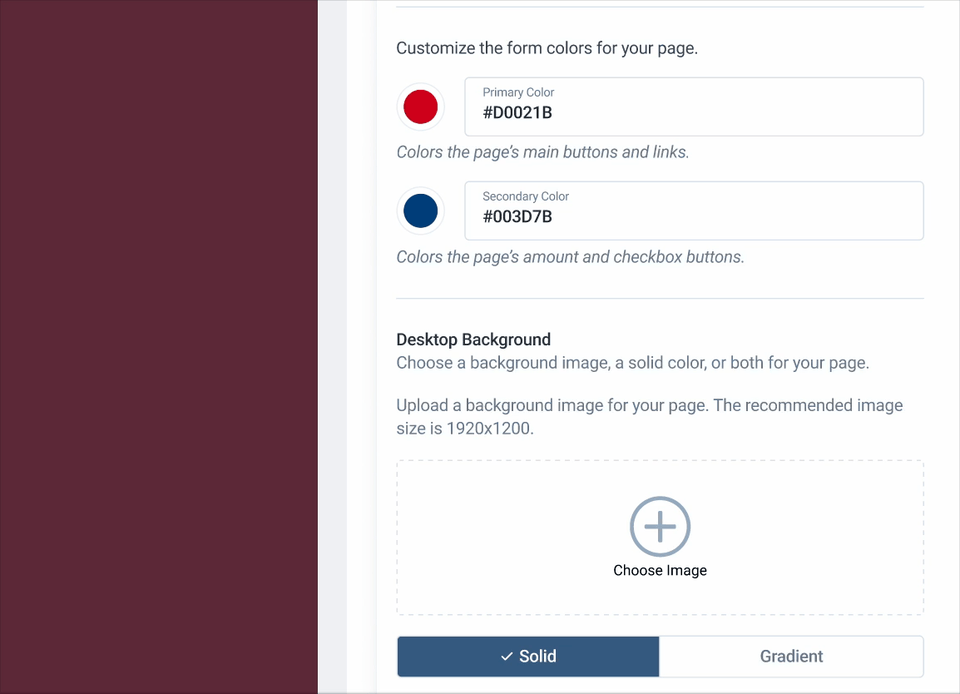Click the Desktop Background heading
960x694 pixels.
473,339
